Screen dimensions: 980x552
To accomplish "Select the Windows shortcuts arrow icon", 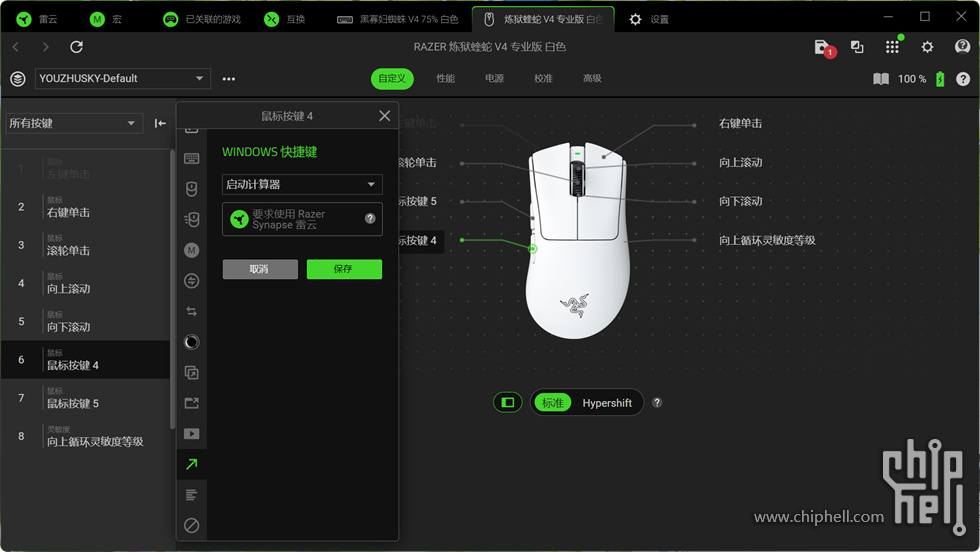I will pyautogui.click(x=192, y=464).
